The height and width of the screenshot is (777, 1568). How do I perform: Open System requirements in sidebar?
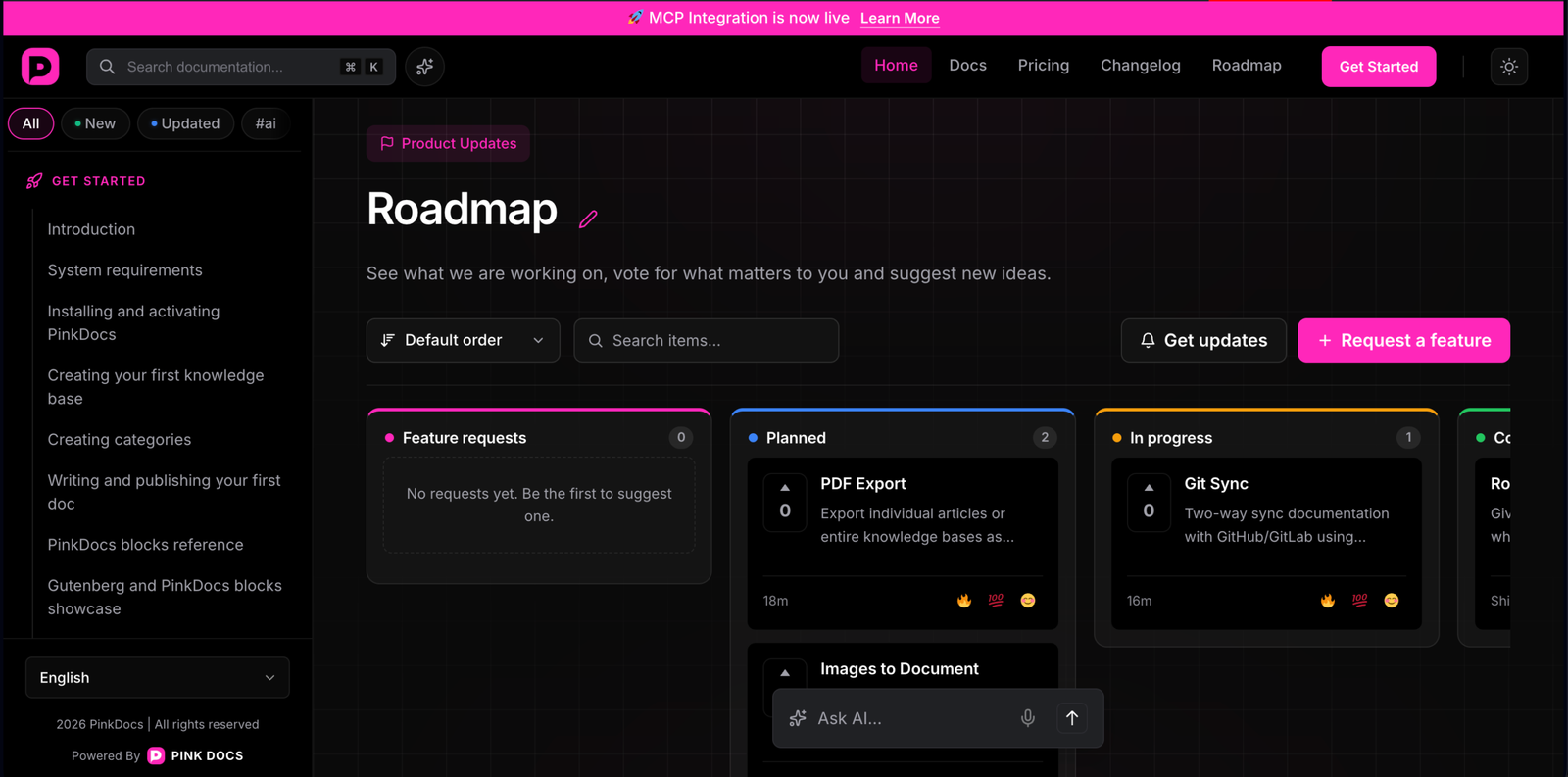click(125, 270)
